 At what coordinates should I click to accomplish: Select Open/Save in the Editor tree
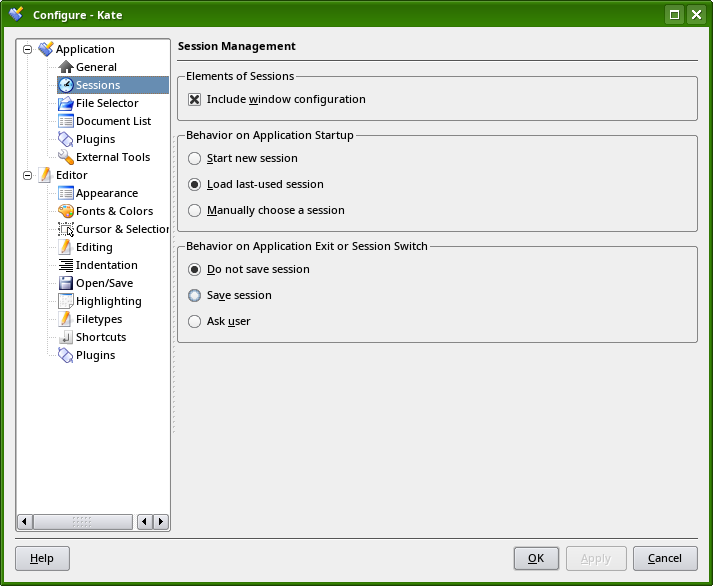coord(104,283)
